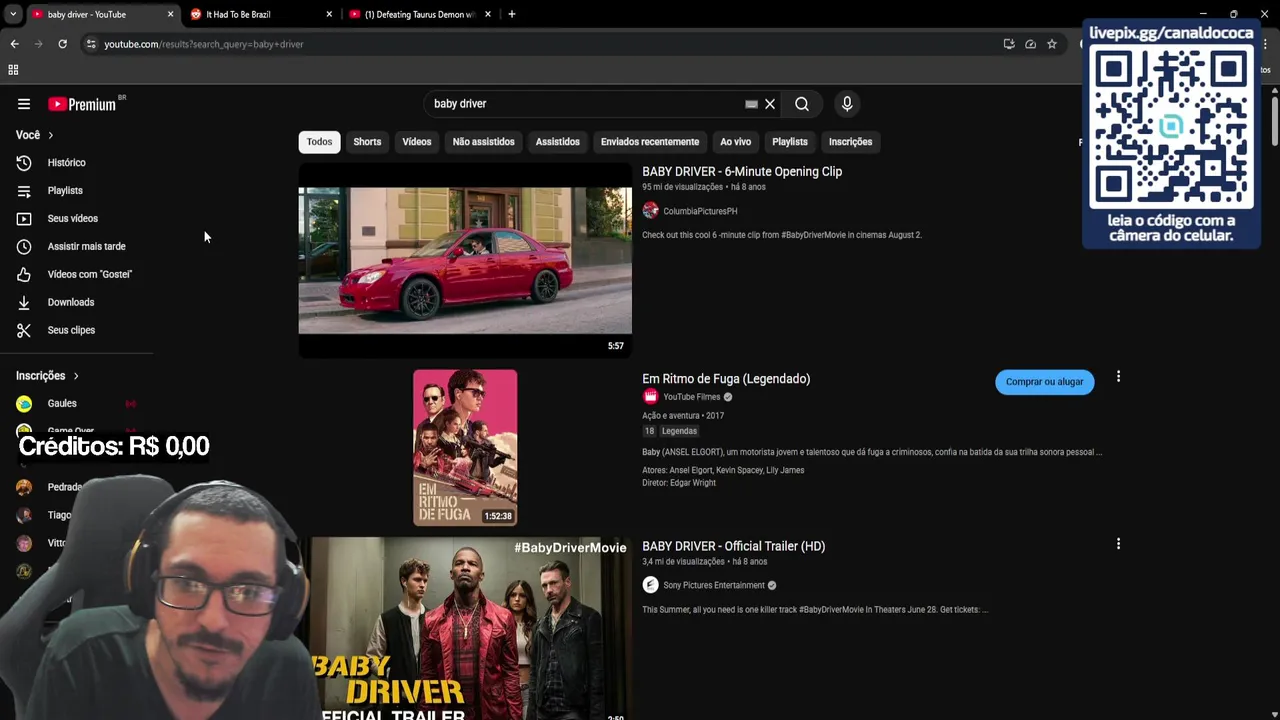The height and width of the screenshot is (720, 1280).
Task: Open a new browser tab
Action: [x=512, y=14]
